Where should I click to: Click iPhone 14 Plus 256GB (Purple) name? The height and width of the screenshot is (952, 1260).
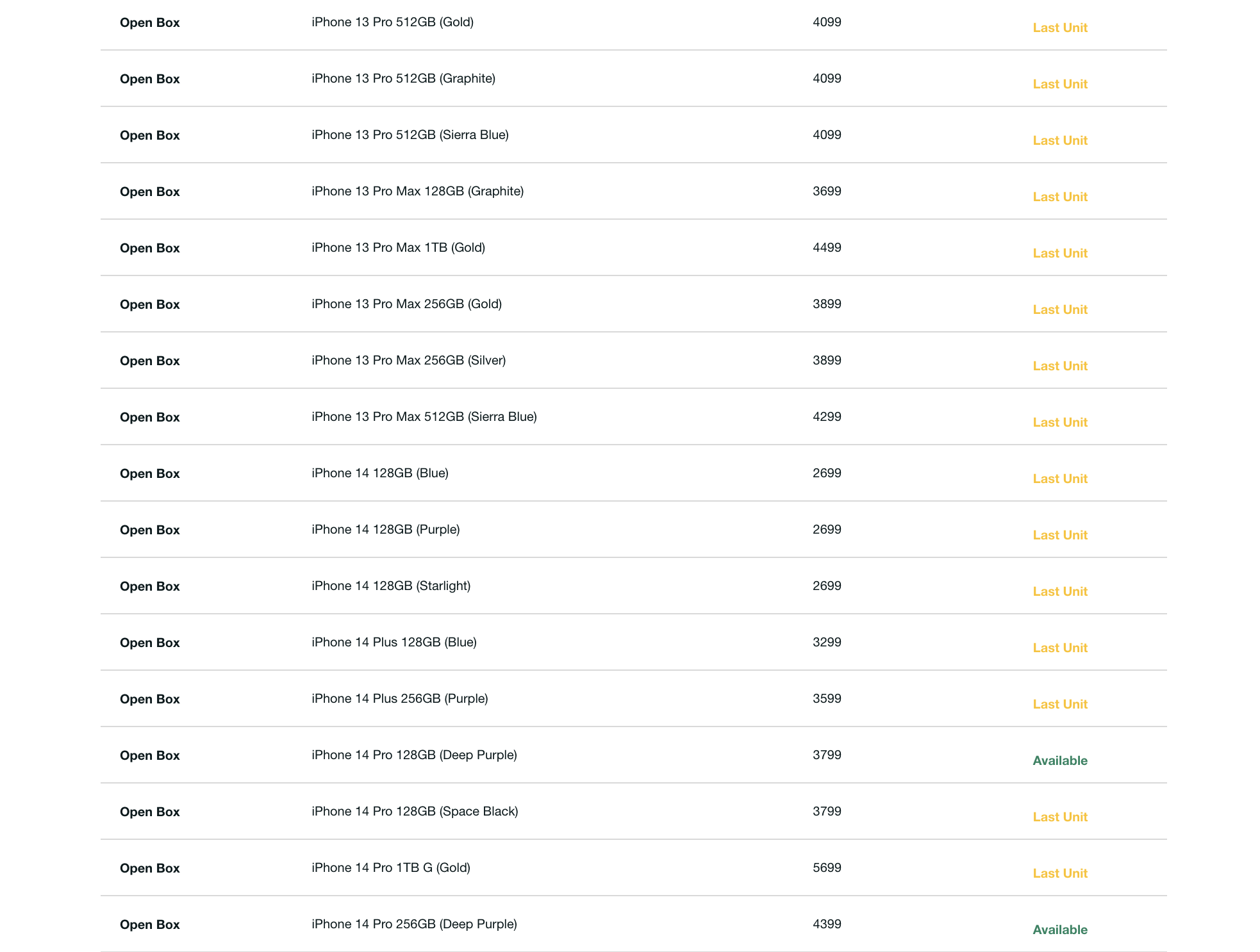(399, 699)
